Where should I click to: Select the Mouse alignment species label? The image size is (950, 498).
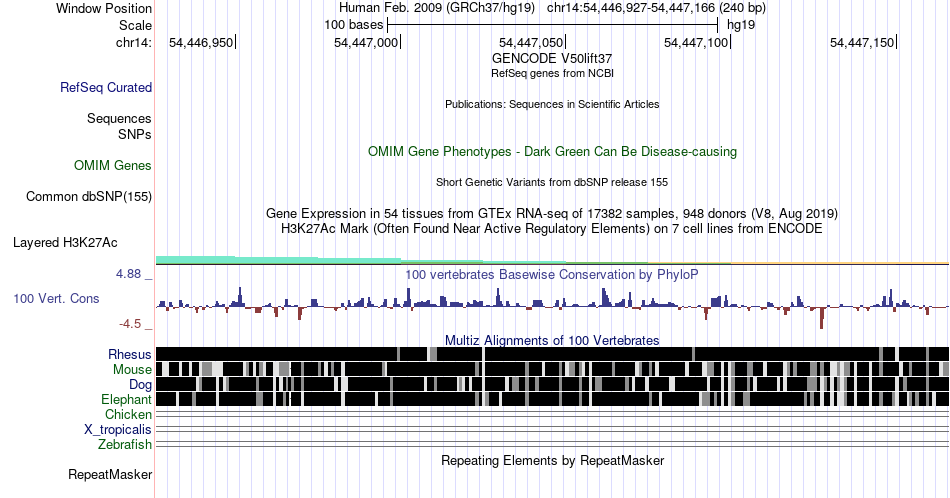click(132, 370)
